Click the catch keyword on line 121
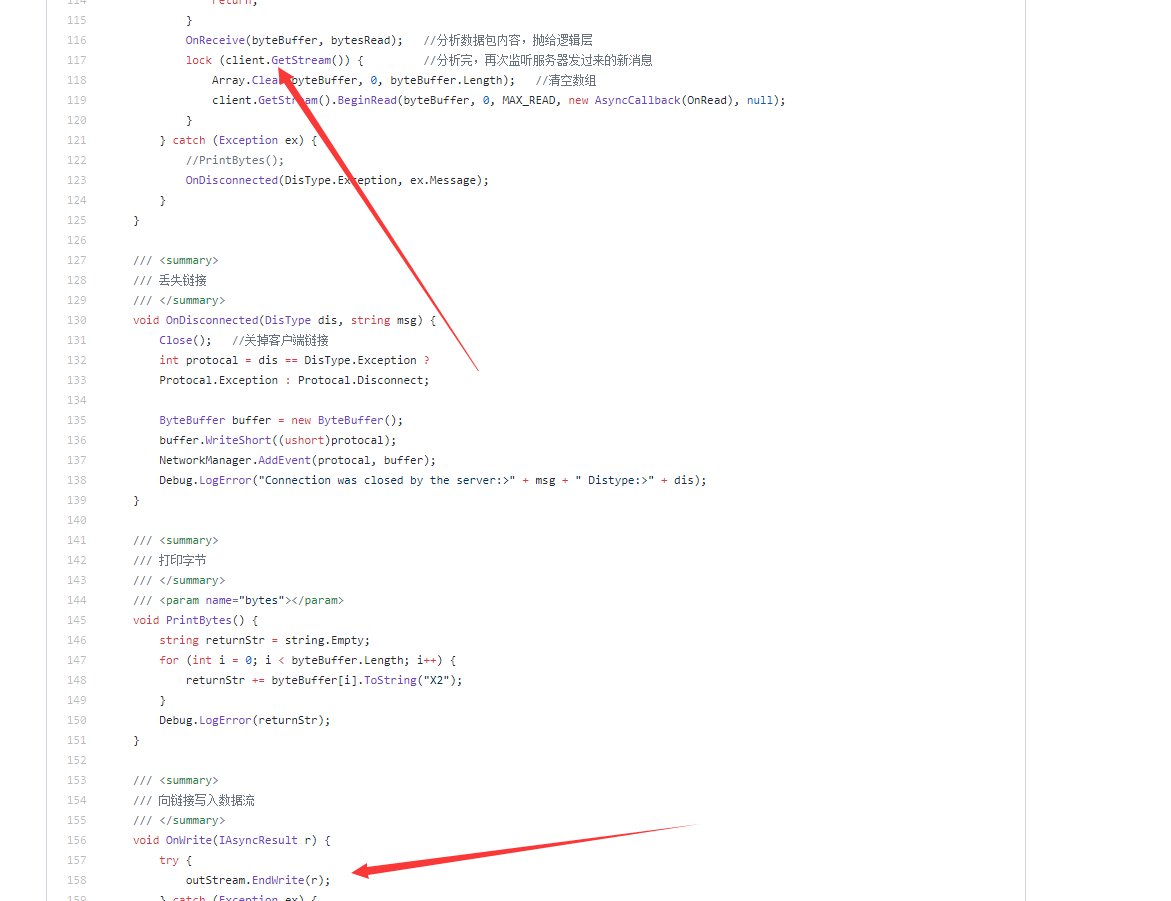The image size is (1171, 901). tap(189, 140)
